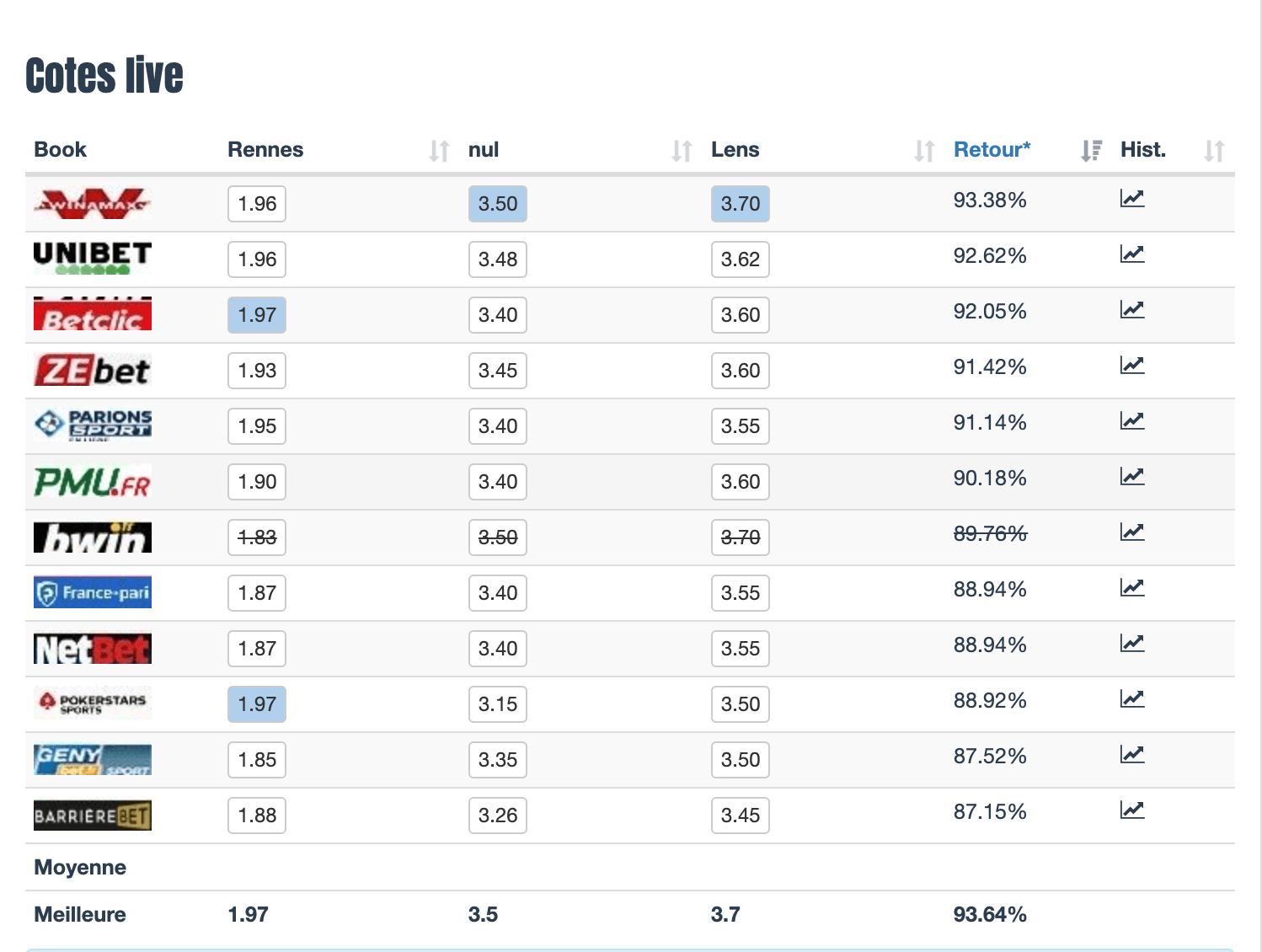Select Unibet Lens odds 3.62
The image size is (1262, 952).
[x=741, y=259]
